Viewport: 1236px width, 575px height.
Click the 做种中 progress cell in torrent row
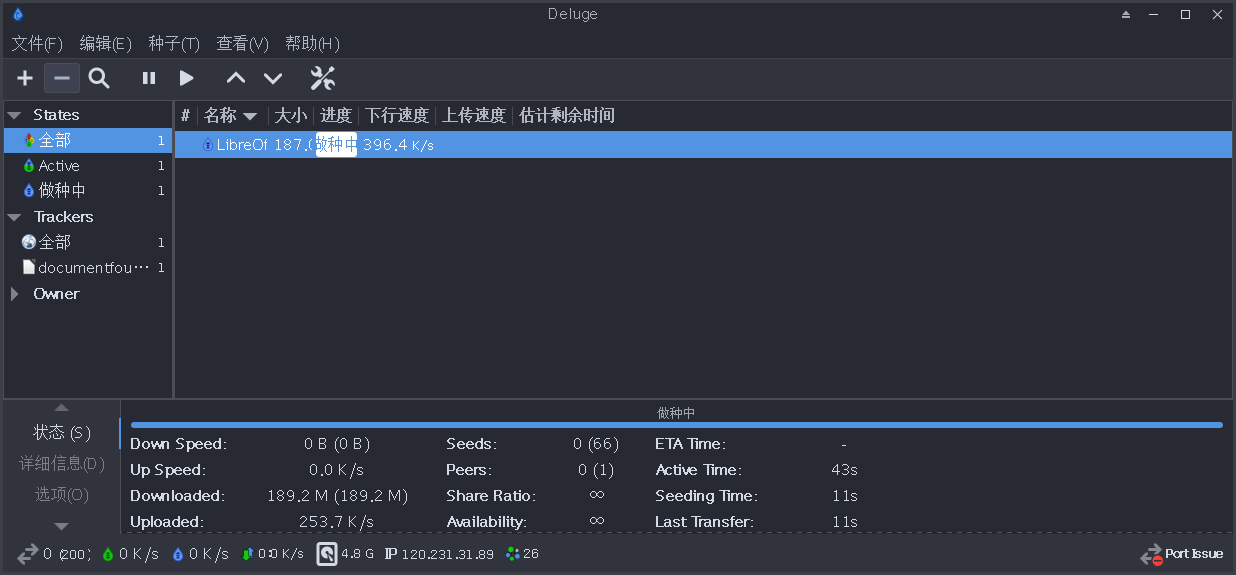(336, 145)
